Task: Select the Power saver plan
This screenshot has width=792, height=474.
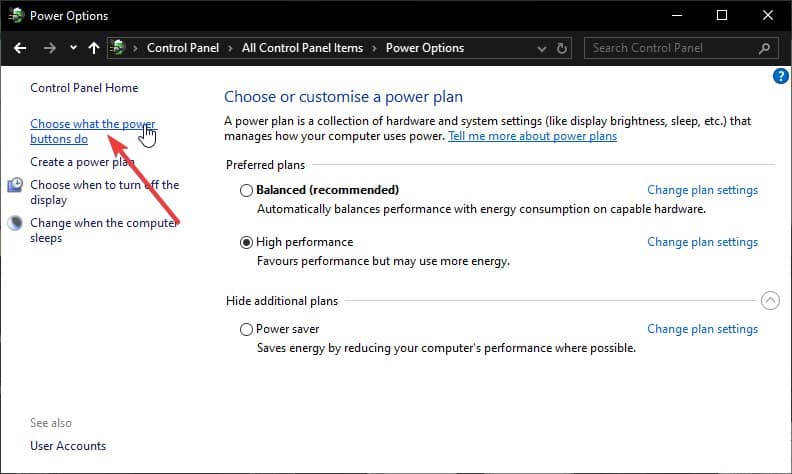Action: coord(246,329)
